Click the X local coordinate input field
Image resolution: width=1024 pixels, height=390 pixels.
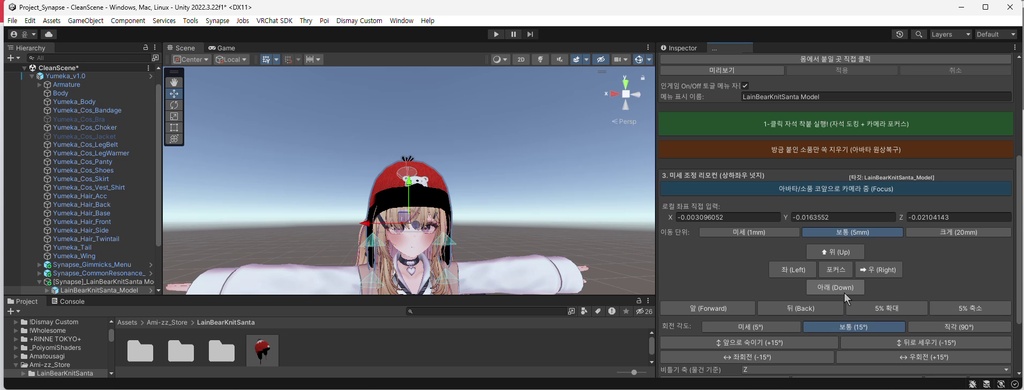(x=728, y=217)
